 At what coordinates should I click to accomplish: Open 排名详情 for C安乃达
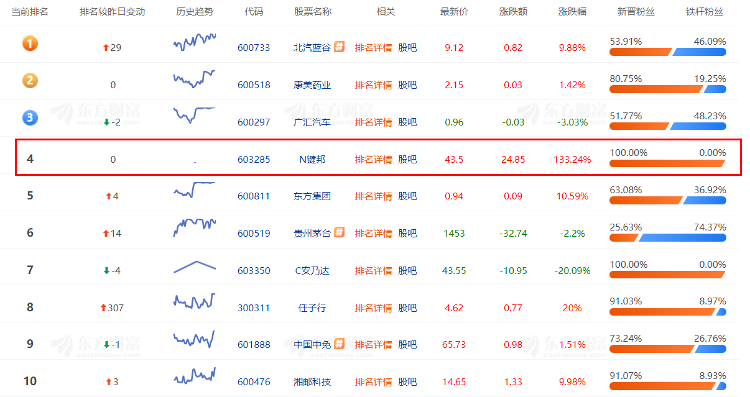click(x=373, y=271)
